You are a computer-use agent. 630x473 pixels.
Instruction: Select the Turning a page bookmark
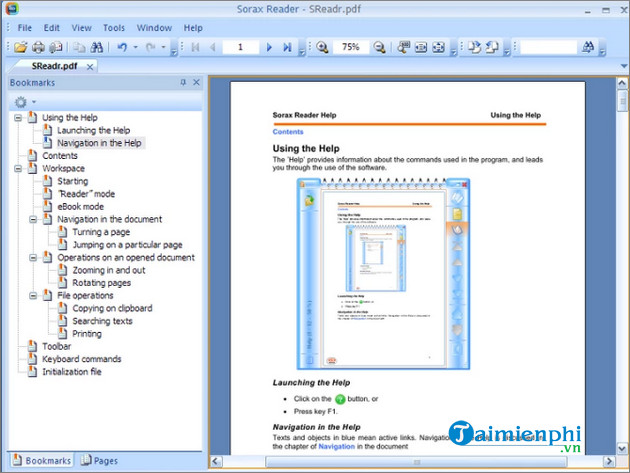(x=101, y=232)
